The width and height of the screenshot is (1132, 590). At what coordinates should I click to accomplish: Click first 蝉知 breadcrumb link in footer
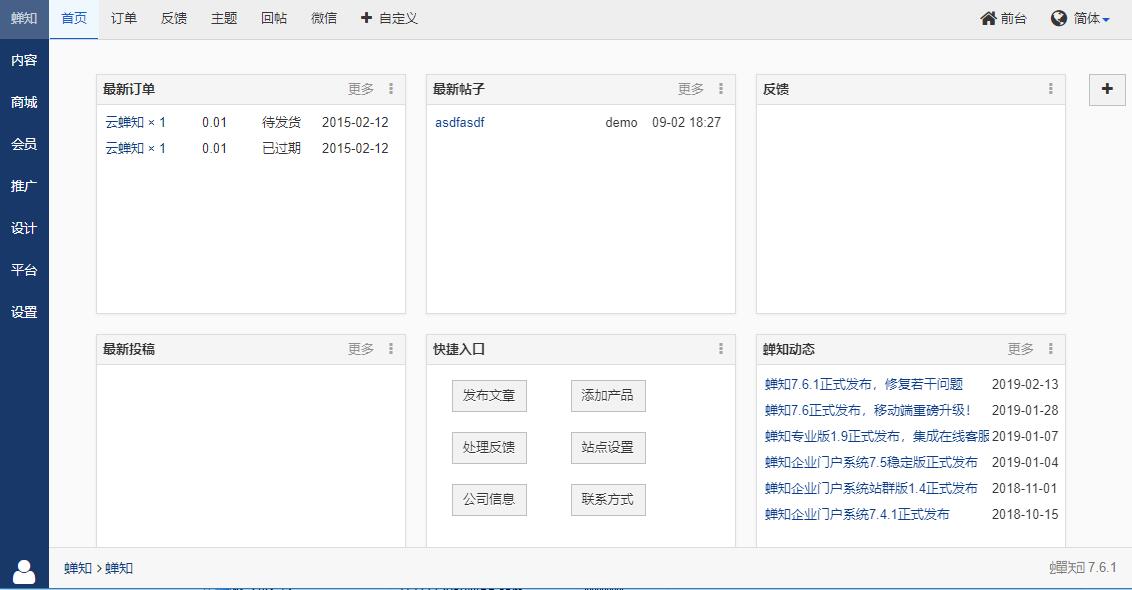point(78,568)
